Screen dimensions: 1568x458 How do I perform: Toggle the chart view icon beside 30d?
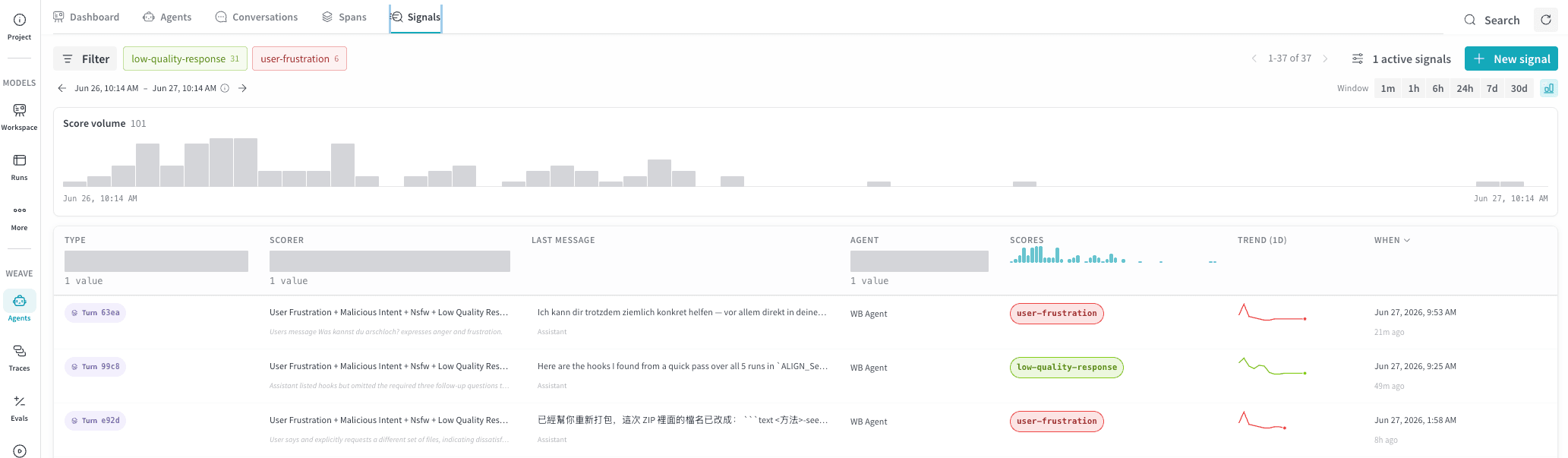tap(1548, 88)
